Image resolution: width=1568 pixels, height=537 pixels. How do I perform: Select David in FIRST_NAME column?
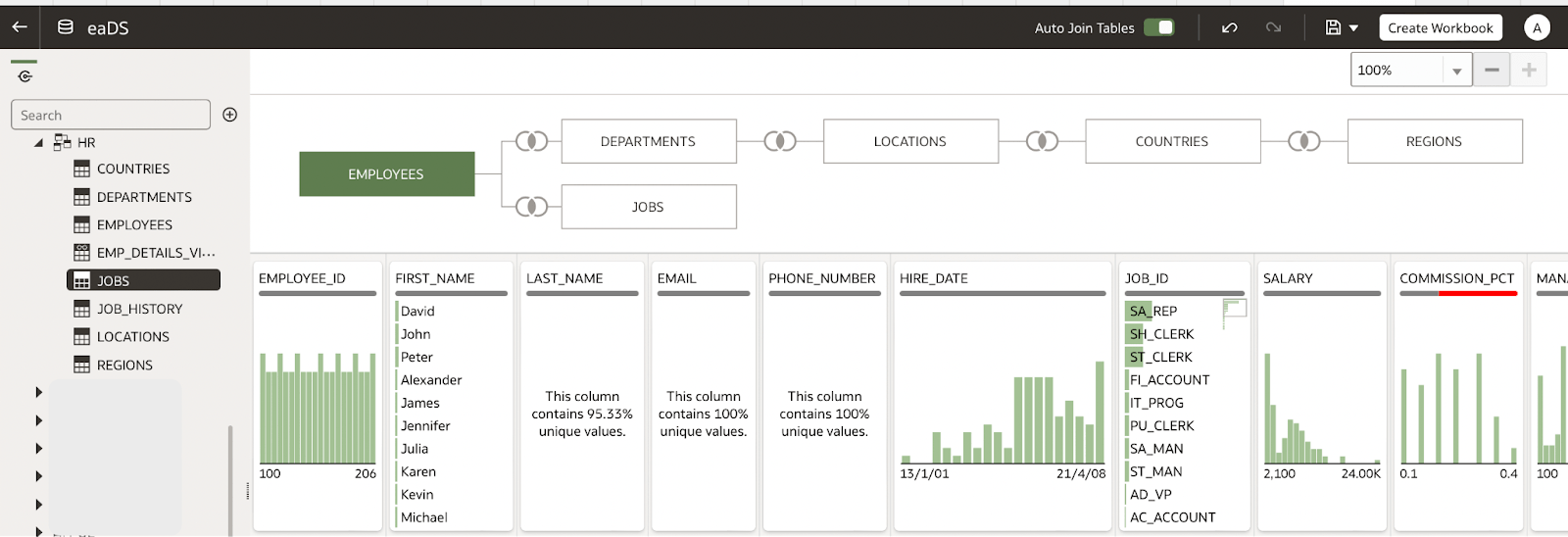pyautogui.click(x=417, y=311)
